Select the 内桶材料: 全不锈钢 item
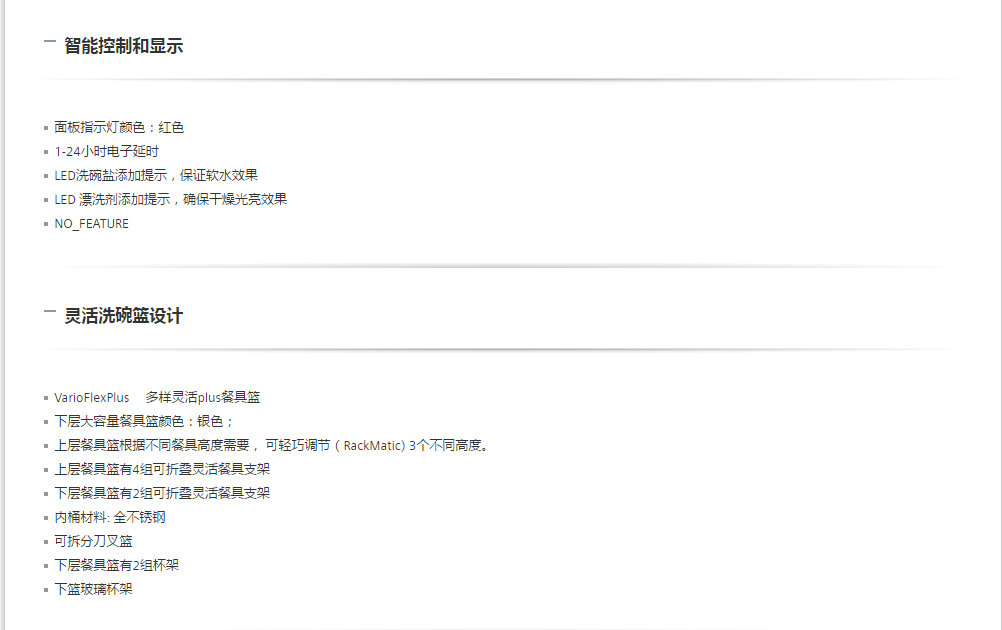The width and height of the screenshot is (1002, 630). pos(110,518)
